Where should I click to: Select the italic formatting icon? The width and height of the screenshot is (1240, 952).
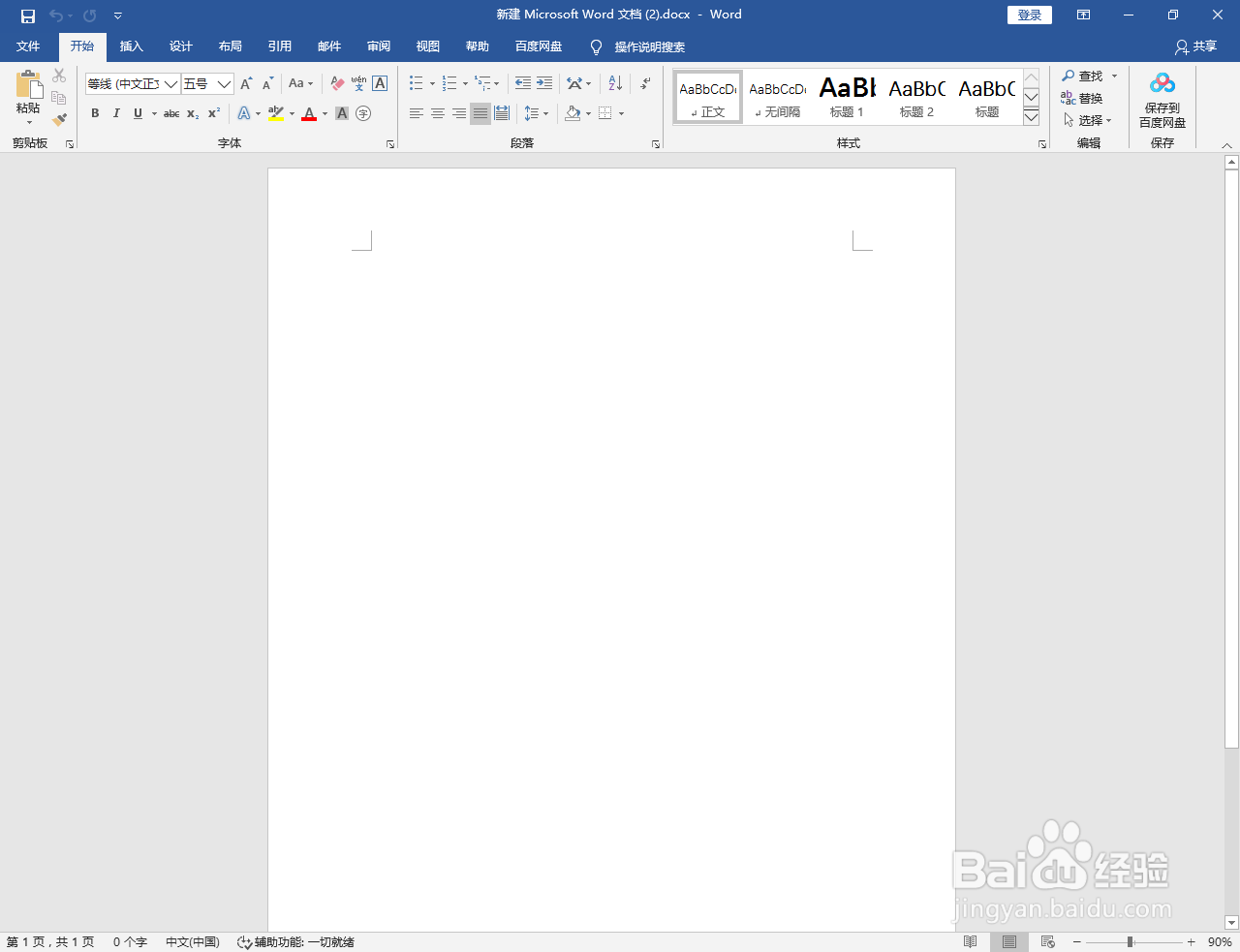coord(116,113)
